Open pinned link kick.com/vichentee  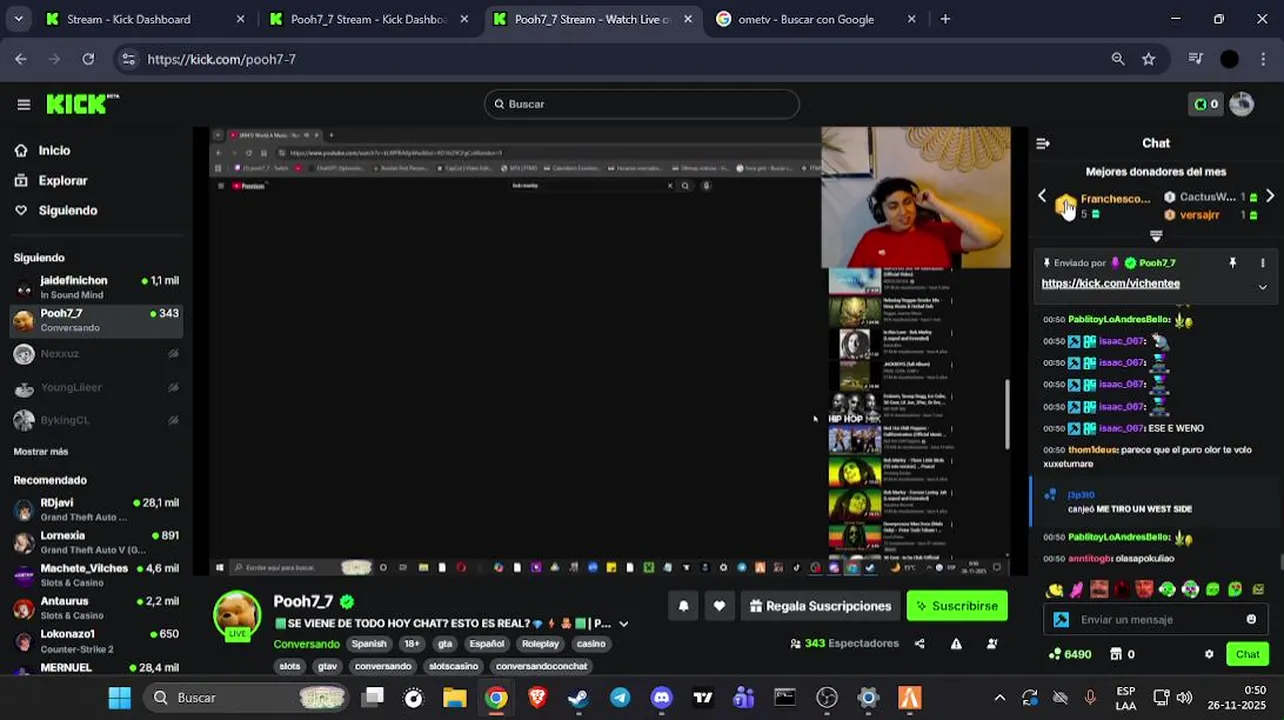pos(1110,283)
